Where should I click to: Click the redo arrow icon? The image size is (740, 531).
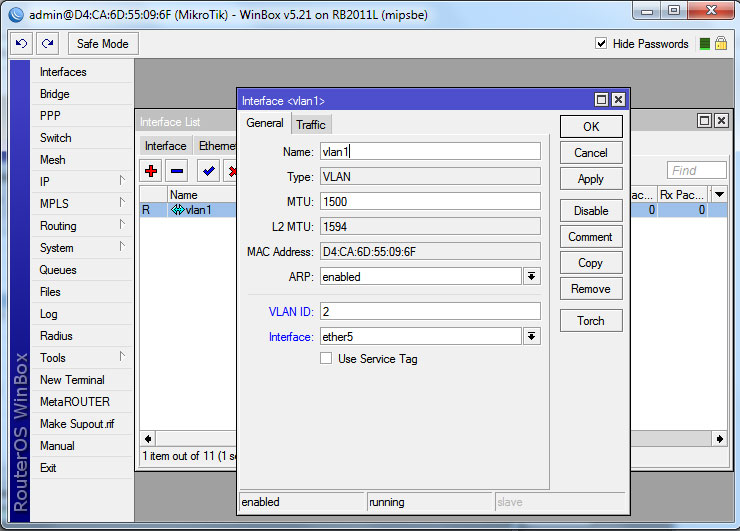click(47, 44)
